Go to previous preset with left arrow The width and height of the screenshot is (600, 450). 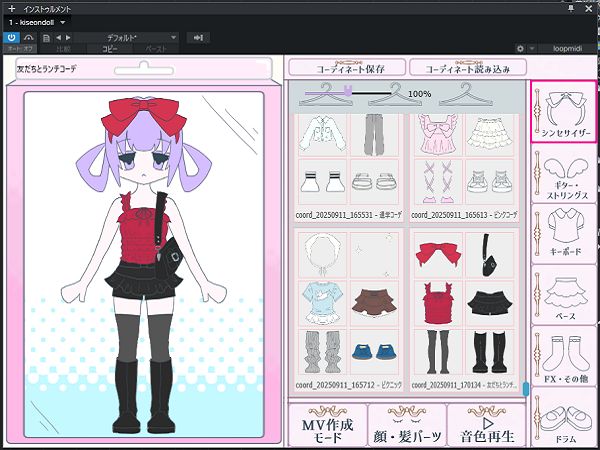click(x=59, y=38)
